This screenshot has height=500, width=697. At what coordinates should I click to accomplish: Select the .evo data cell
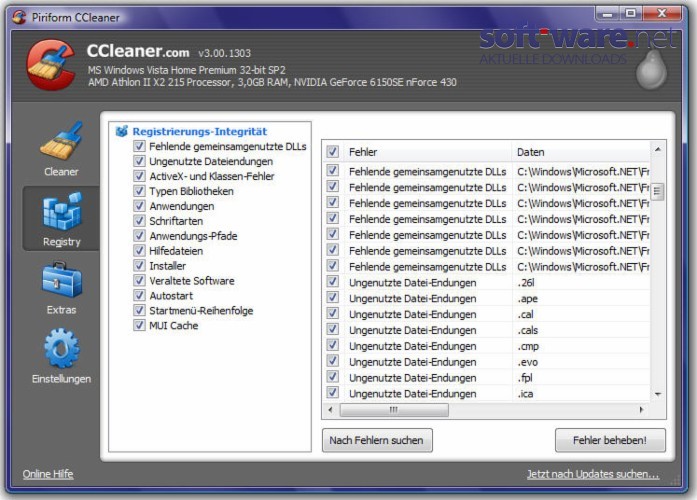coord(528,362)
